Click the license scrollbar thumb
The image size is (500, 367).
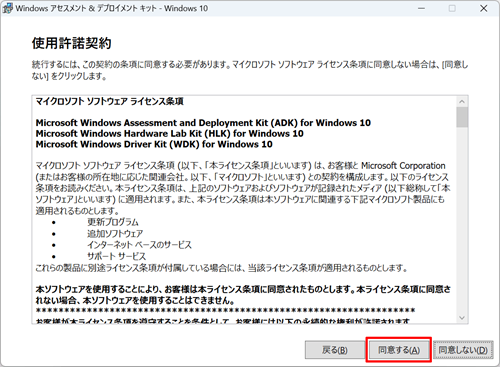[x=462, y=117]
